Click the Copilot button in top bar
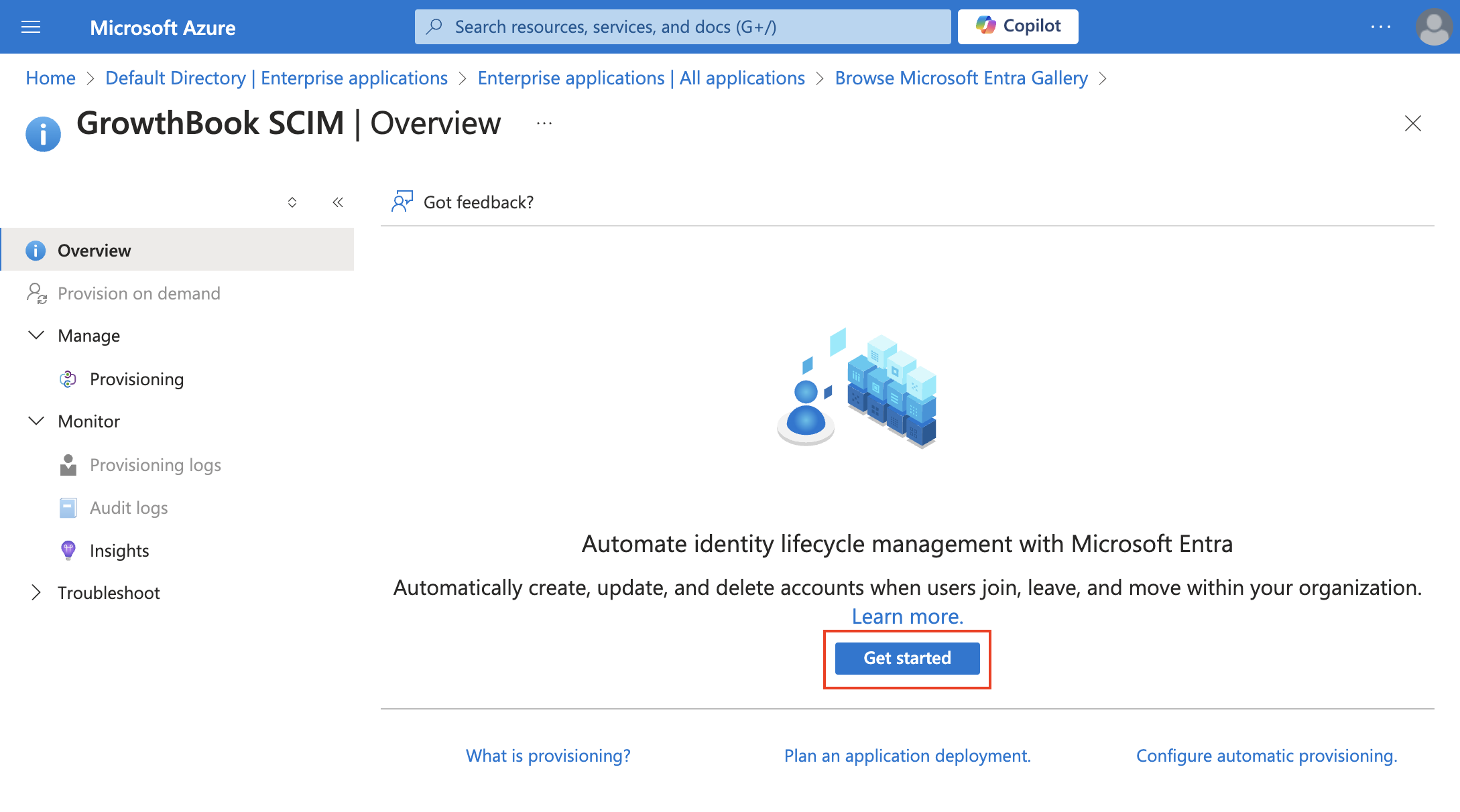This screenshot has width=1460, height=812. point(1018,26)
